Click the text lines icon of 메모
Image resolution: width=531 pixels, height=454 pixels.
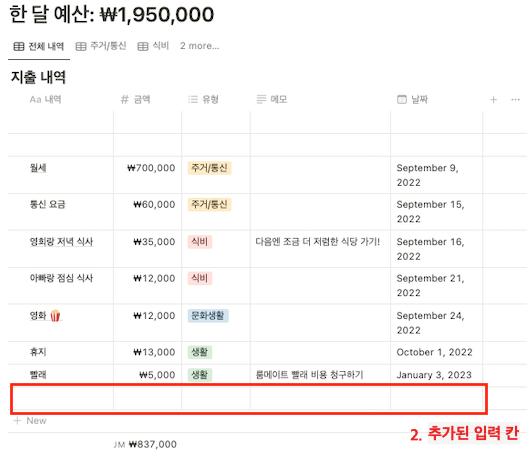[261, 100]
